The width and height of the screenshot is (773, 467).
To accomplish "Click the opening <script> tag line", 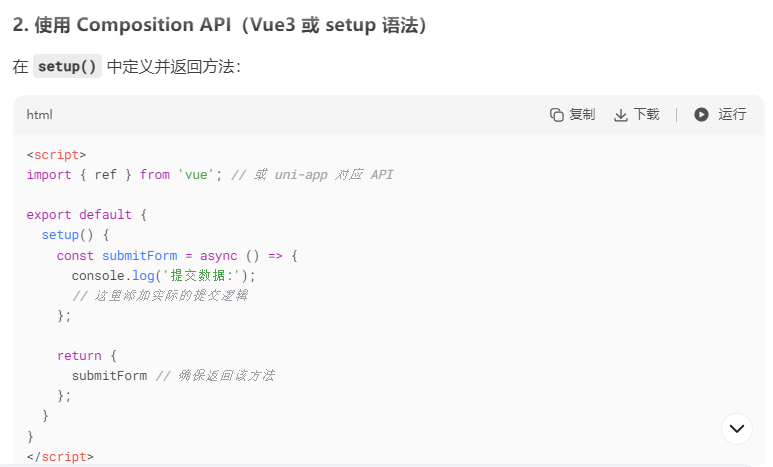I will [x=56, y=155].
